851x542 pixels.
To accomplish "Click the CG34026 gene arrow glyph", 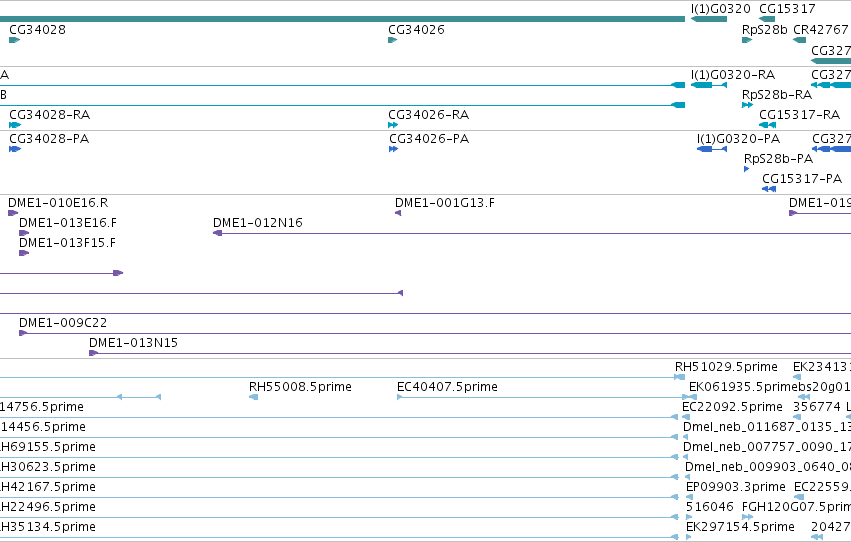I will [392, 40].
